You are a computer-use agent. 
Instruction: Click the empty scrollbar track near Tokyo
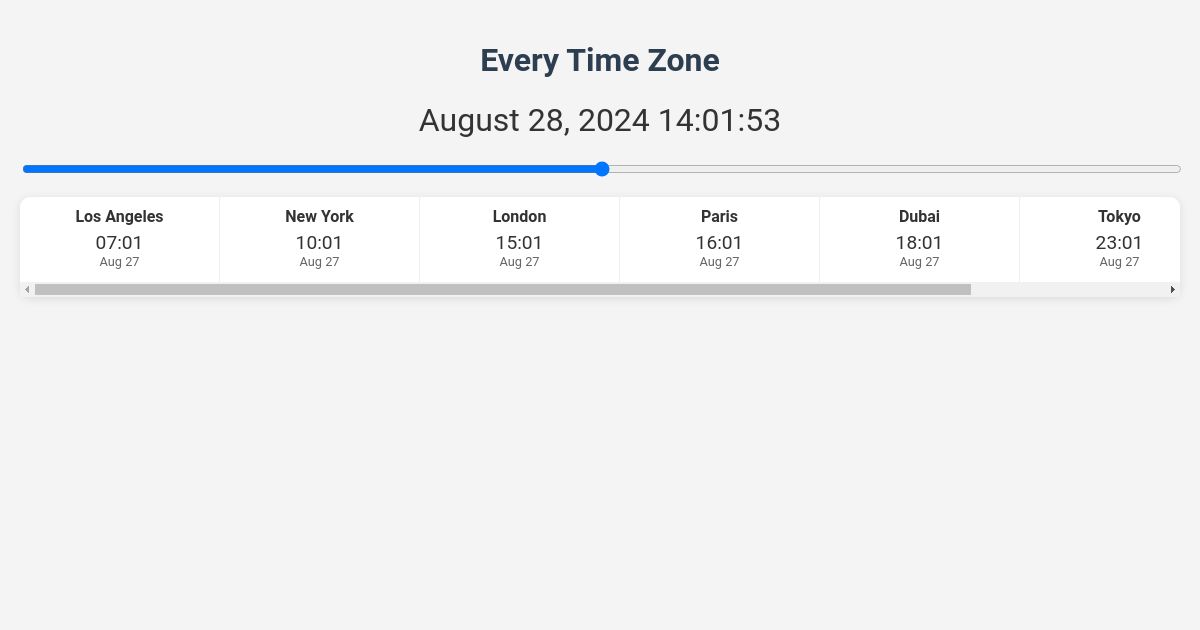1070,289
